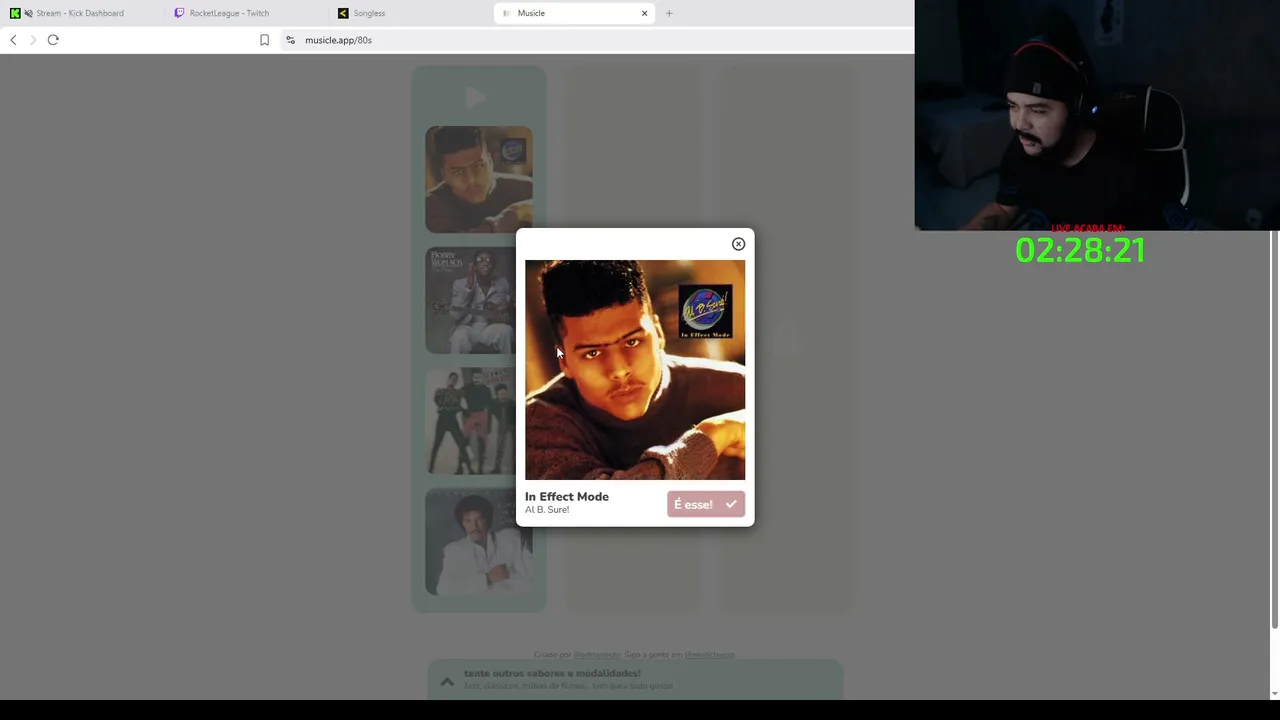Select the white-suit man album thumbnail, fourth in list
This screenshot has height=720, width=1280.
point(479,542)
